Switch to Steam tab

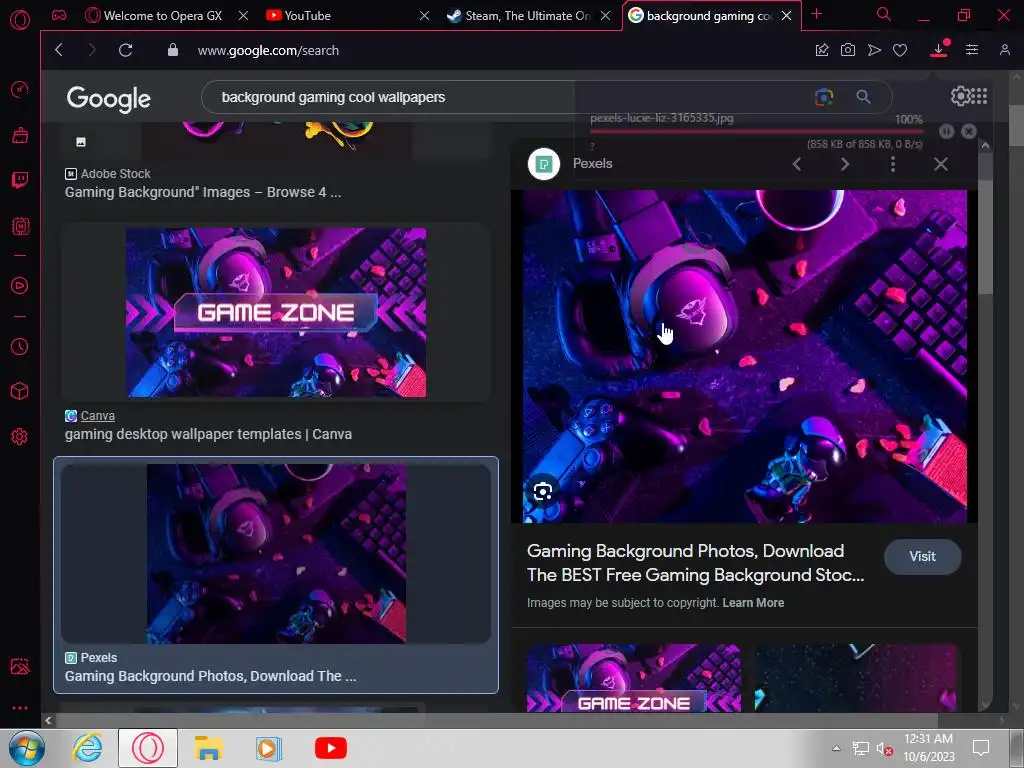[519, 15]
